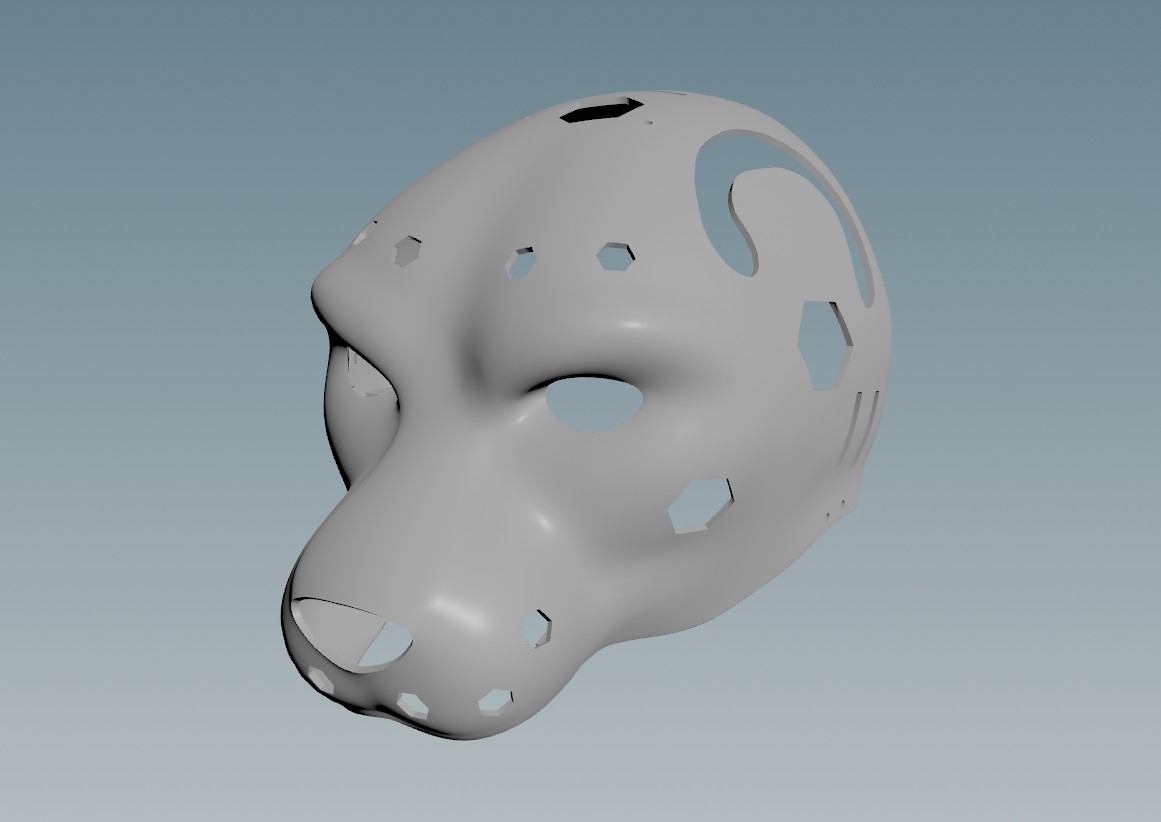The width and height of the screenshot is (1161, 822).
Task: Click the dark hexagonal hole atop the head
Action: tap(600, 109)
